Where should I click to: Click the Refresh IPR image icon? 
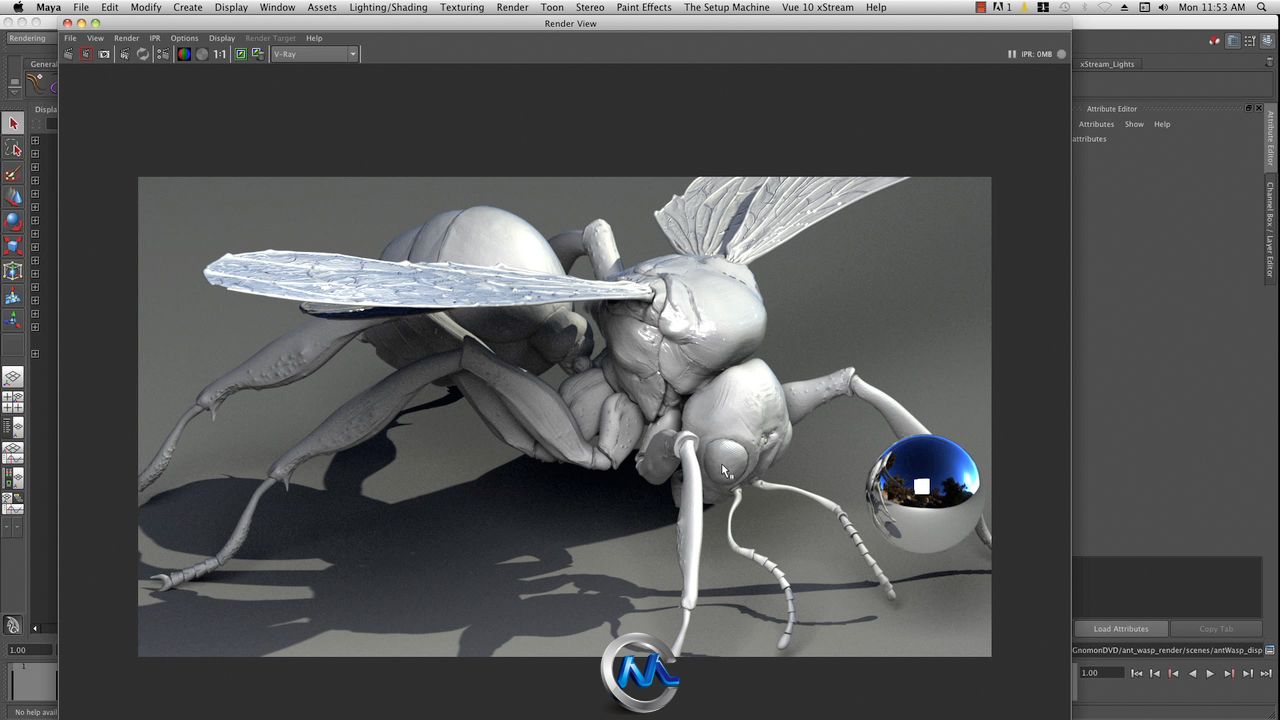(x=142, y=54)
